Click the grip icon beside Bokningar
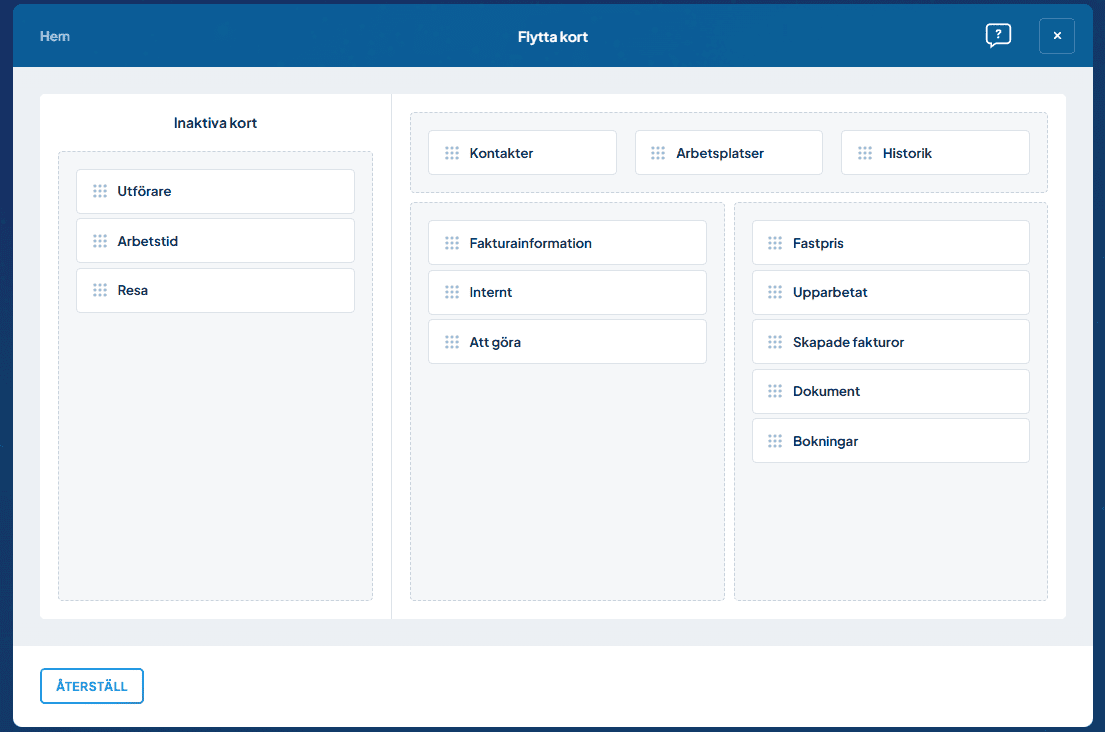 [x=775, y=441]
